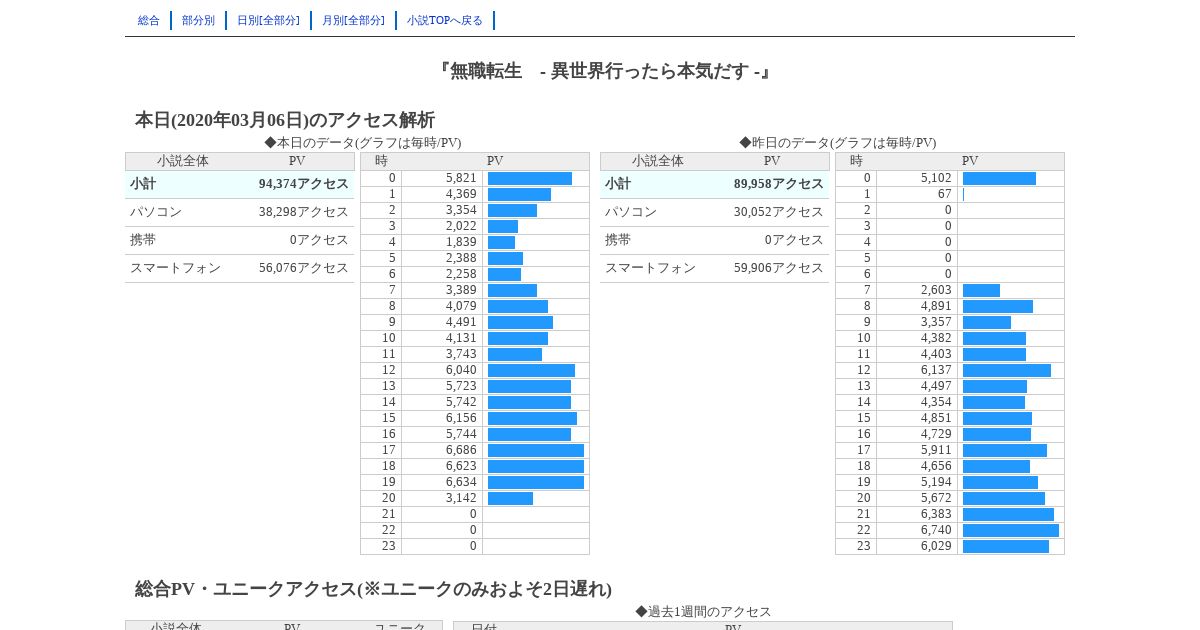This screenshot has width=1200, height=630.
Task: Open the 日別[全部分] link
Action: [268, 20]
